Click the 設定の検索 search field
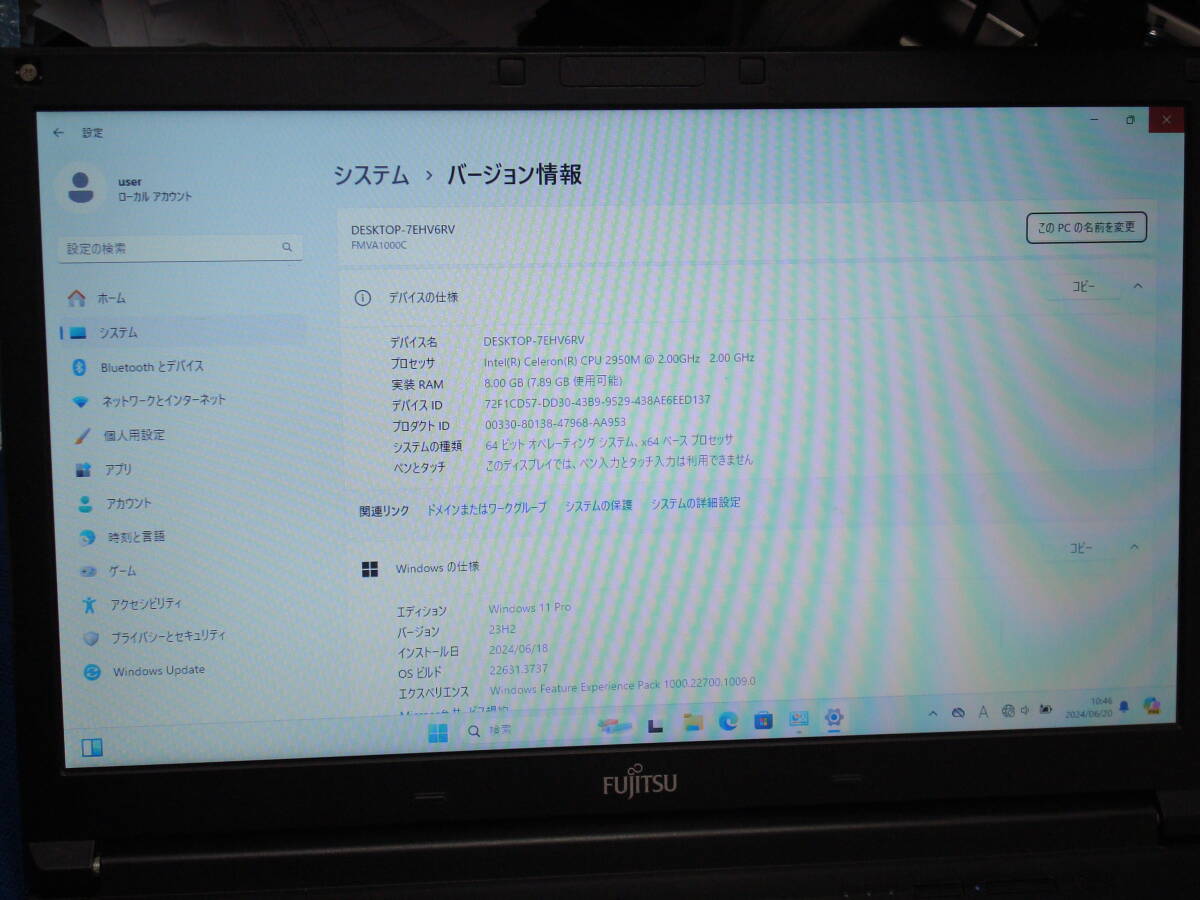This screenshot has height=900, width=1200. (180, 248)
